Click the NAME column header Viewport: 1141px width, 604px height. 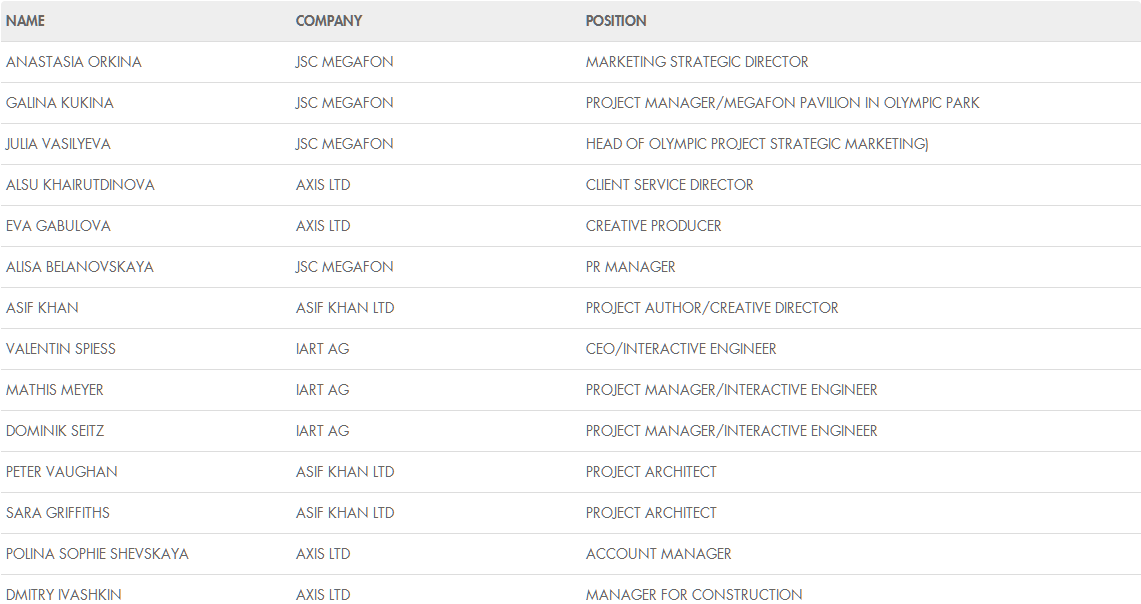[26, 21]
